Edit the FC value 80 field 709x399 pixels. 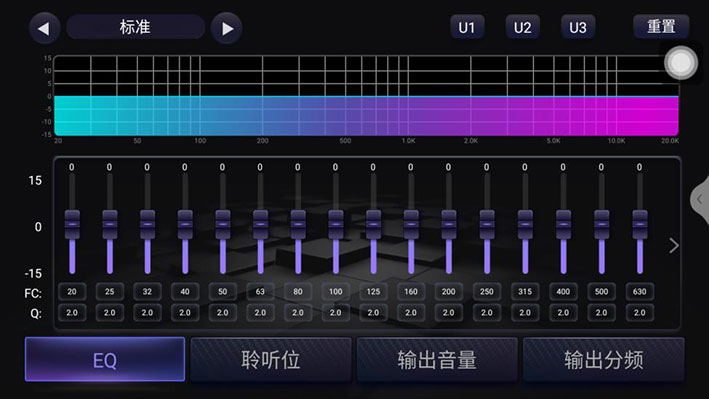tap(298, 292)
